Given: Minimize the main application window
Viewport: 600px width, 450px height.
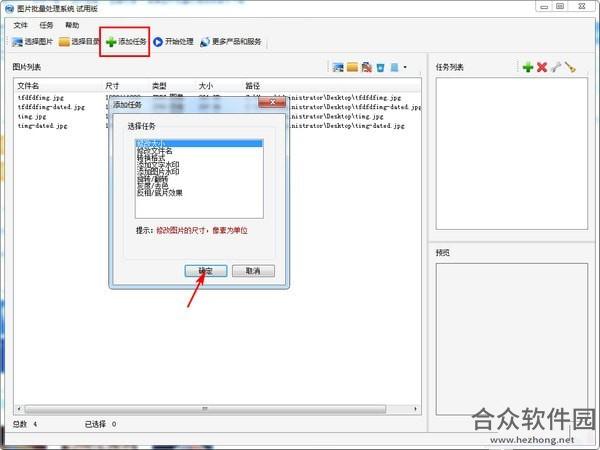Looking at the screenshot, I should [x=544, y=7].
